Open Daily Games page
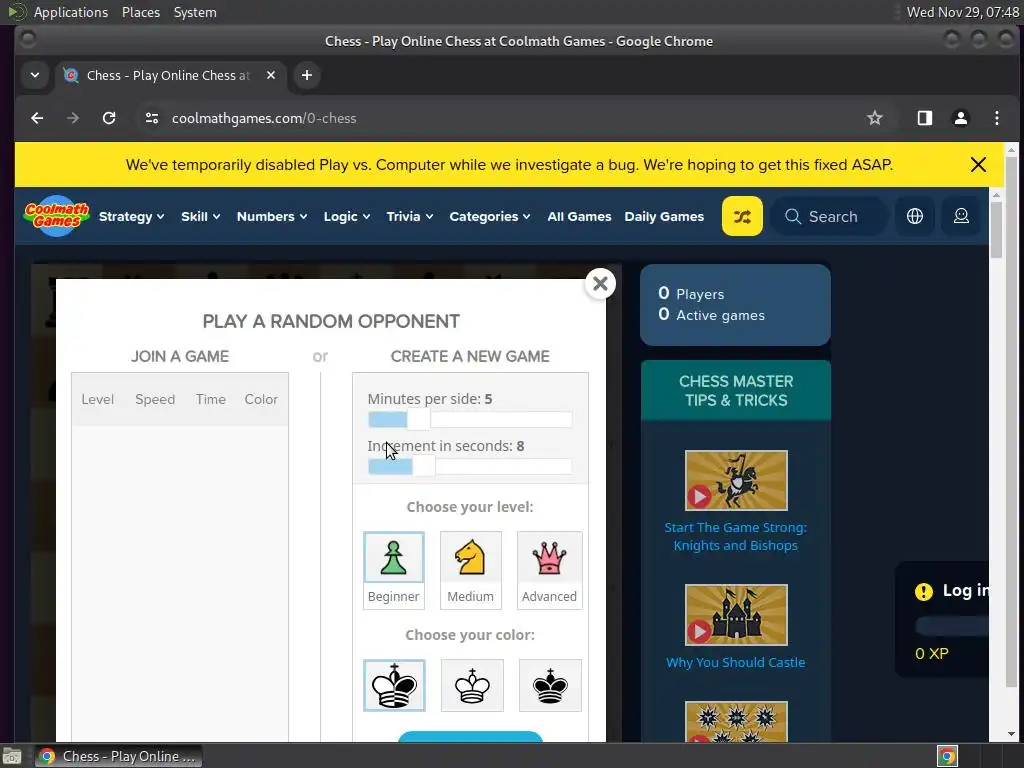 tap(664, 217)
